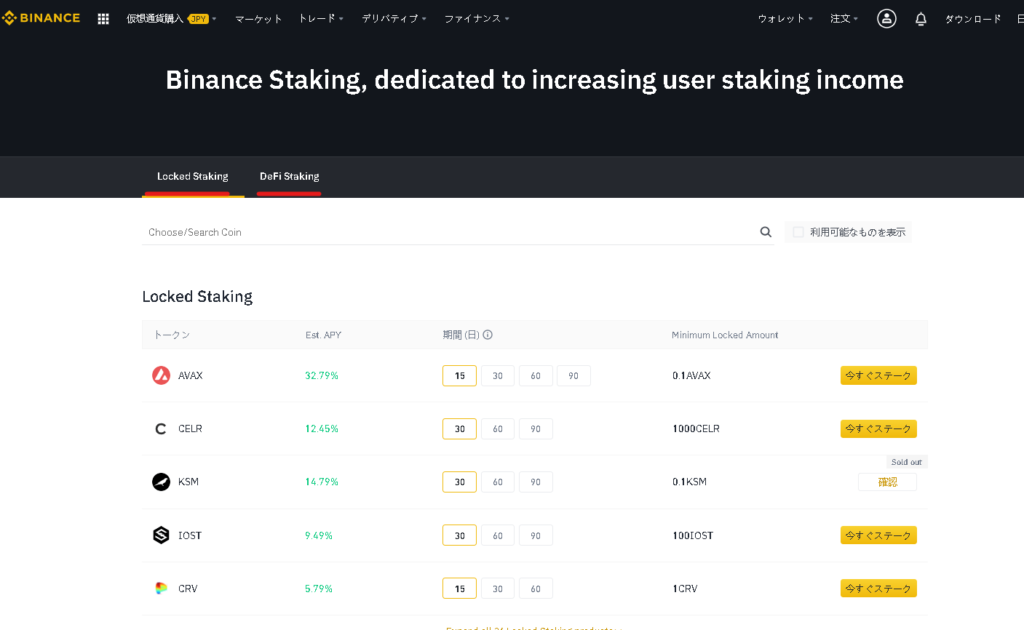Select 60 day period for CRV
Image resolution: width=1024 pixels, height=630 pixels.
pyautogui.click(x=536, y=588)
